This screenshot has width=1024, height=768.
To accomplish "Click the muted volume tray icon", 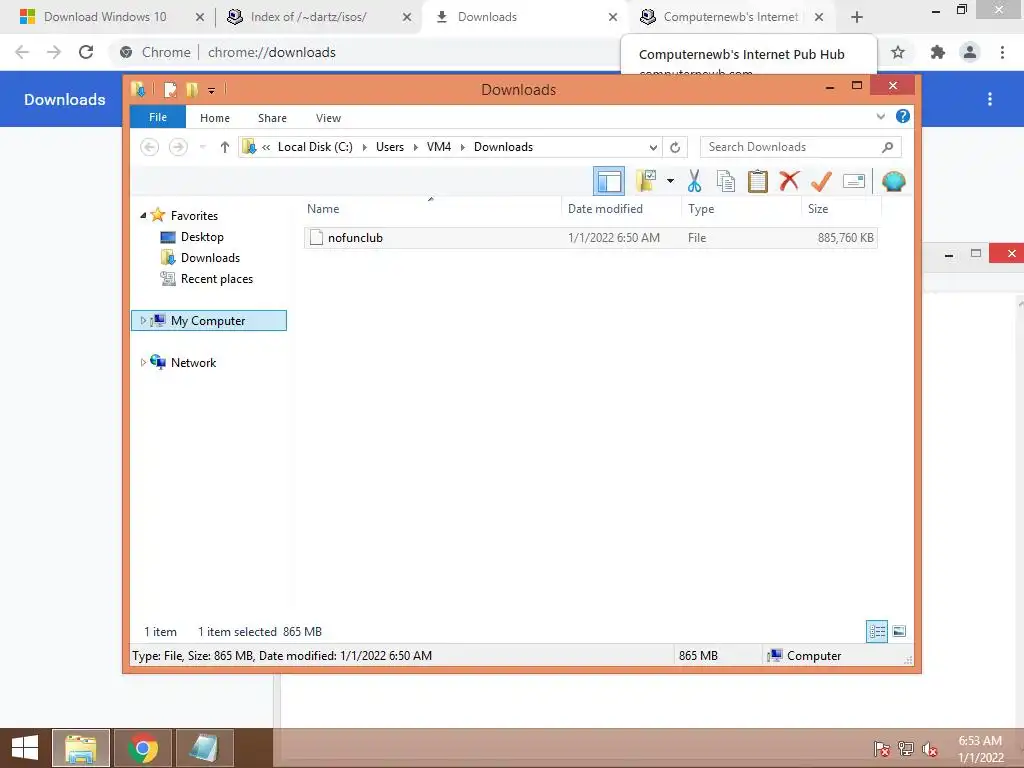I will point(930,749).
